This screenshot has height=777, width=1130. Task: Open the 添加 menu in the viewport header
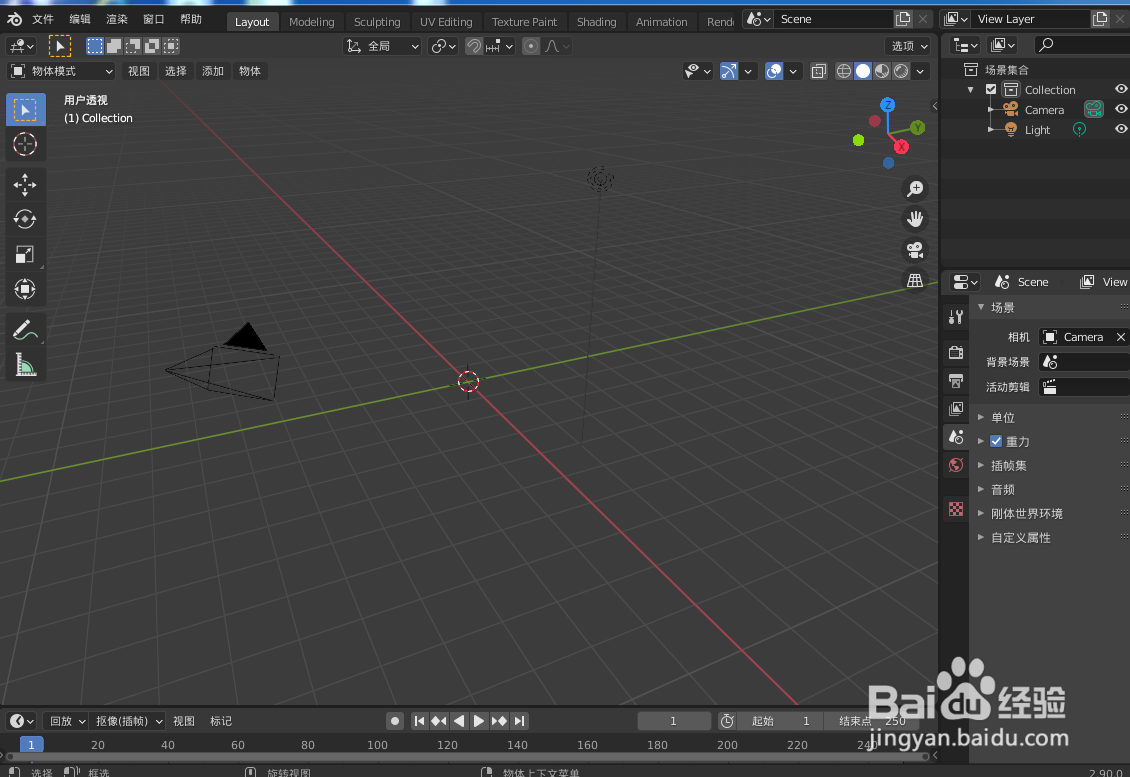(212, 71)
